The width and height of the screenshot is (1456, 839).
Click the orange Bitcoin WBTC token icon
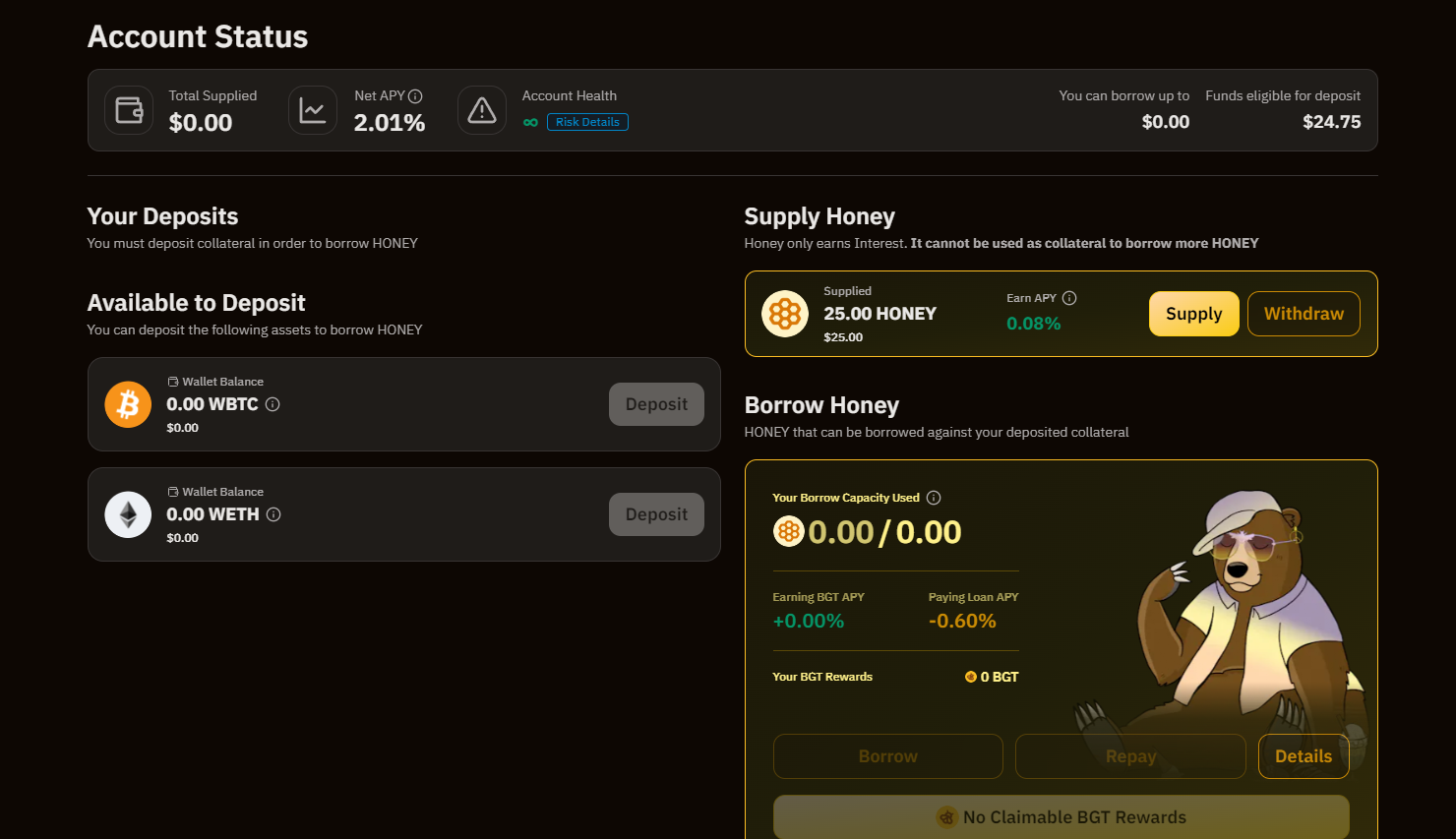coord(128,404)
